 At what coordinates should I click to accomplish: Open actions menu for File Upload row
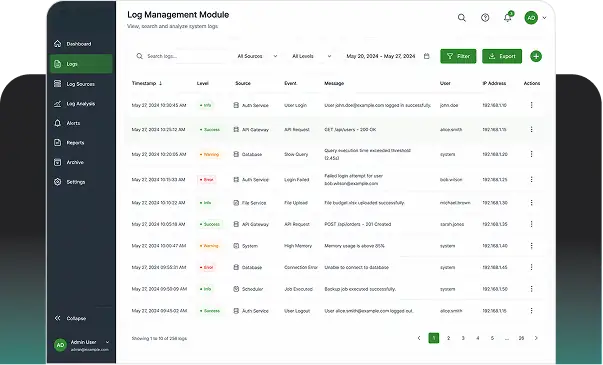point(531,203)
